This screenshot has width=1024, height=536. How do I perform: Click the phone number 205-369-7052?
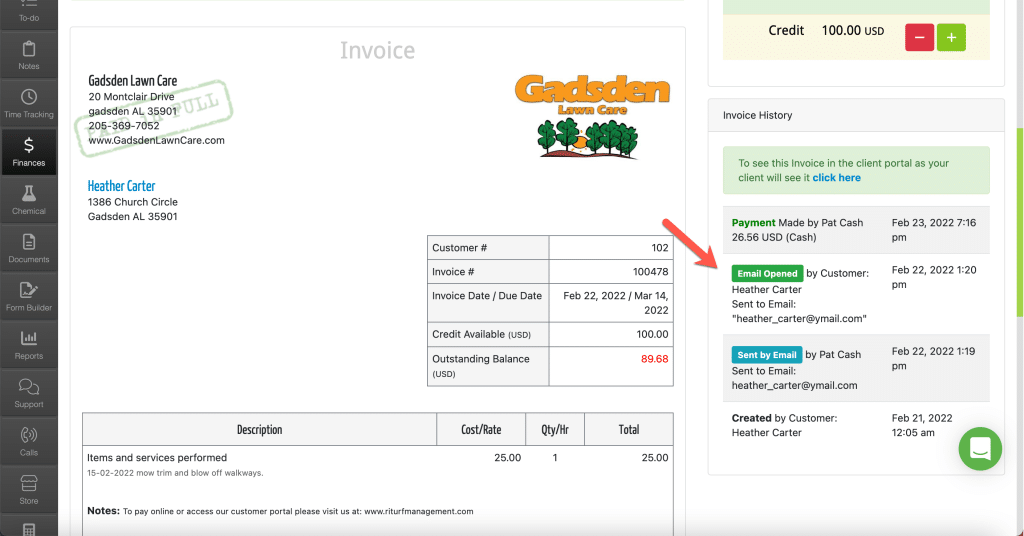click(x=123, y=125)
